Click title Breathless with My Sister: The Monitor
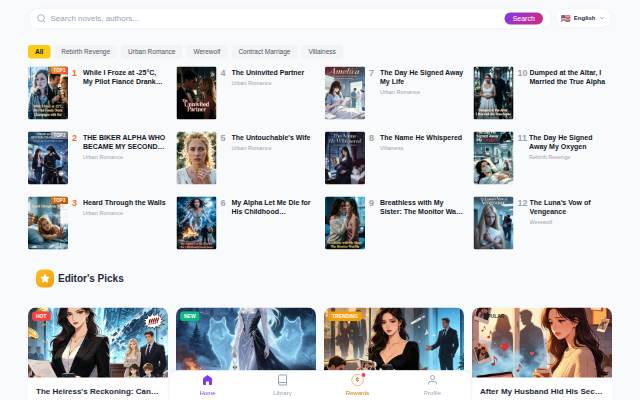Screen dimensions: 640x400 (x=421, y=207)
